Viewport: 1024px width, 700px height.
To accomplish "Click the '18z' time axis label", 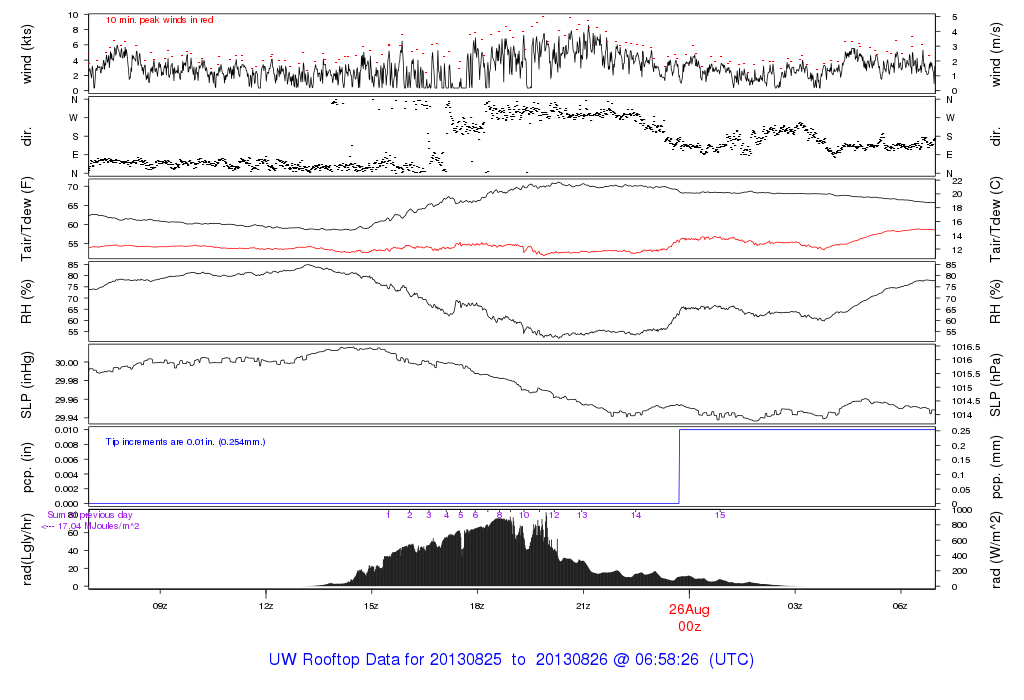I will [477, 606].
